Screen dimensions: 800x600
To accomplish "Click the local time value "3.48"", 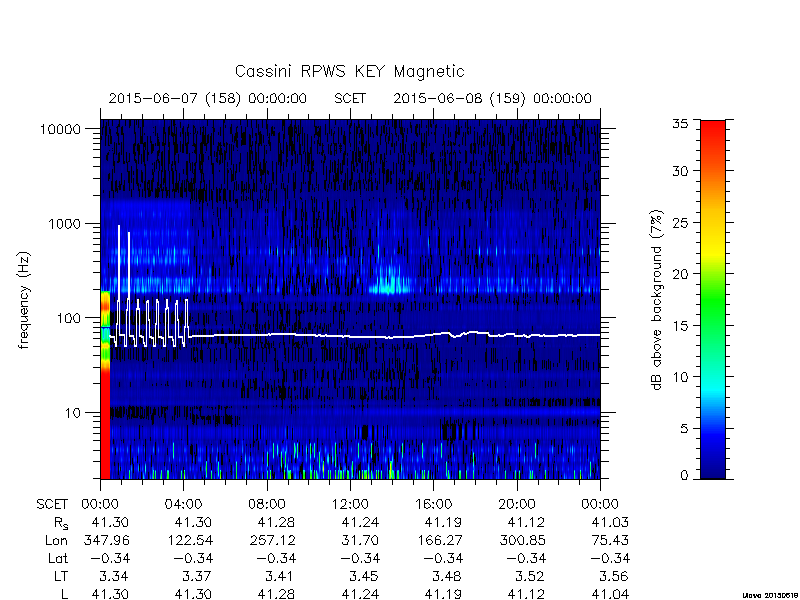I will [447, 577].
